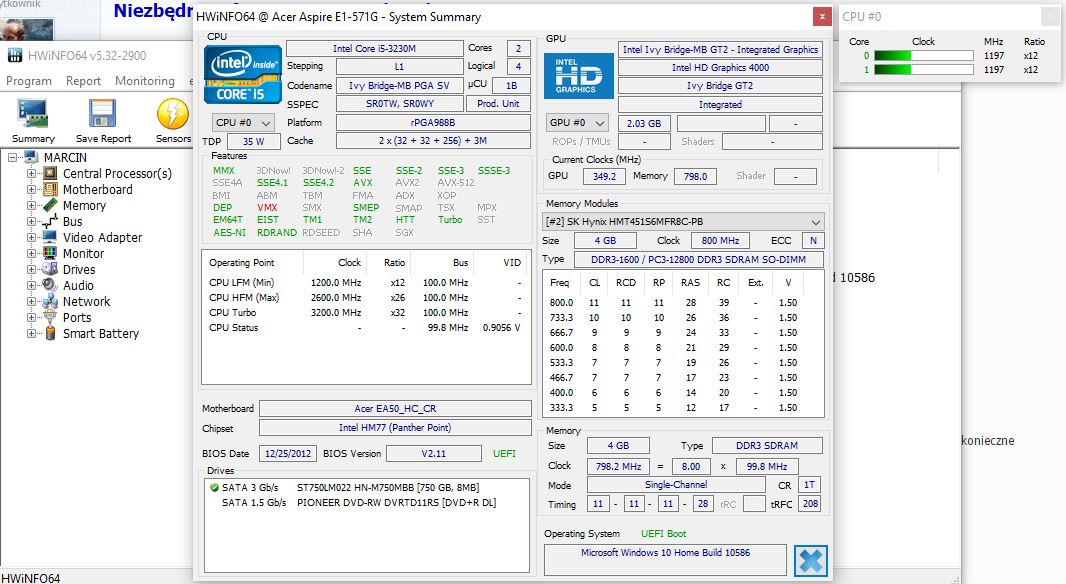This screenshot has width=1066, height=584.
Task: Click the blue X close button in System Summary
Action: (810, 561)
